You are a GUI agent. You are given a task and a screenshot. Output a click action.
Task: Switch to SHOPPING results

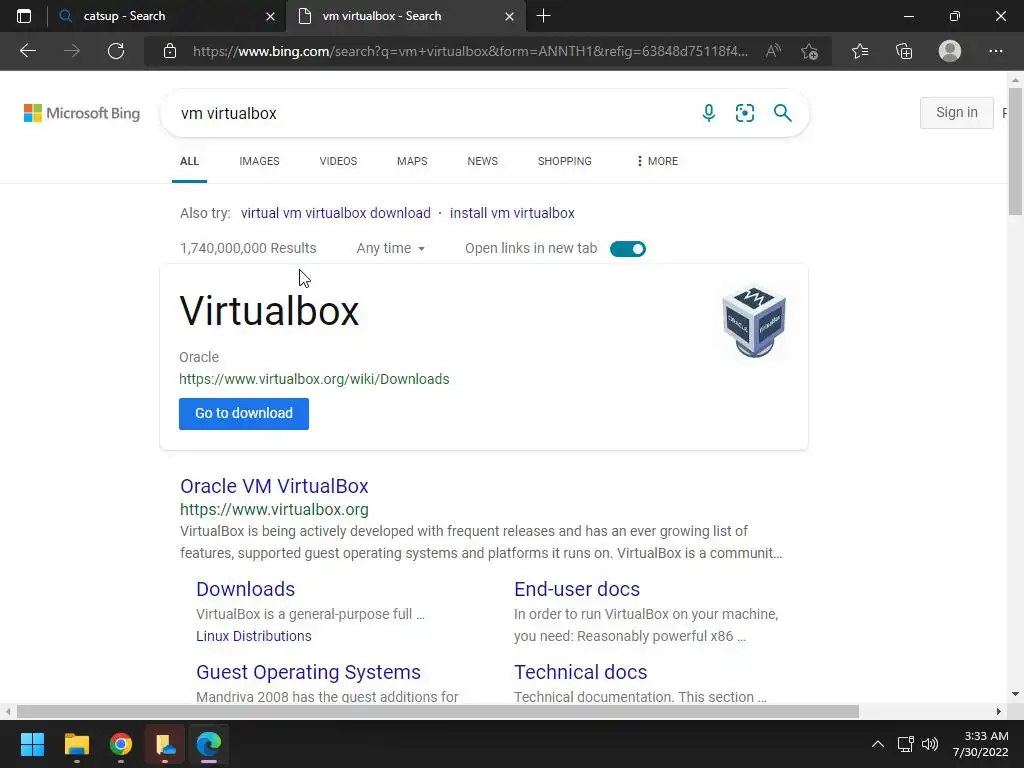point(565,161)
